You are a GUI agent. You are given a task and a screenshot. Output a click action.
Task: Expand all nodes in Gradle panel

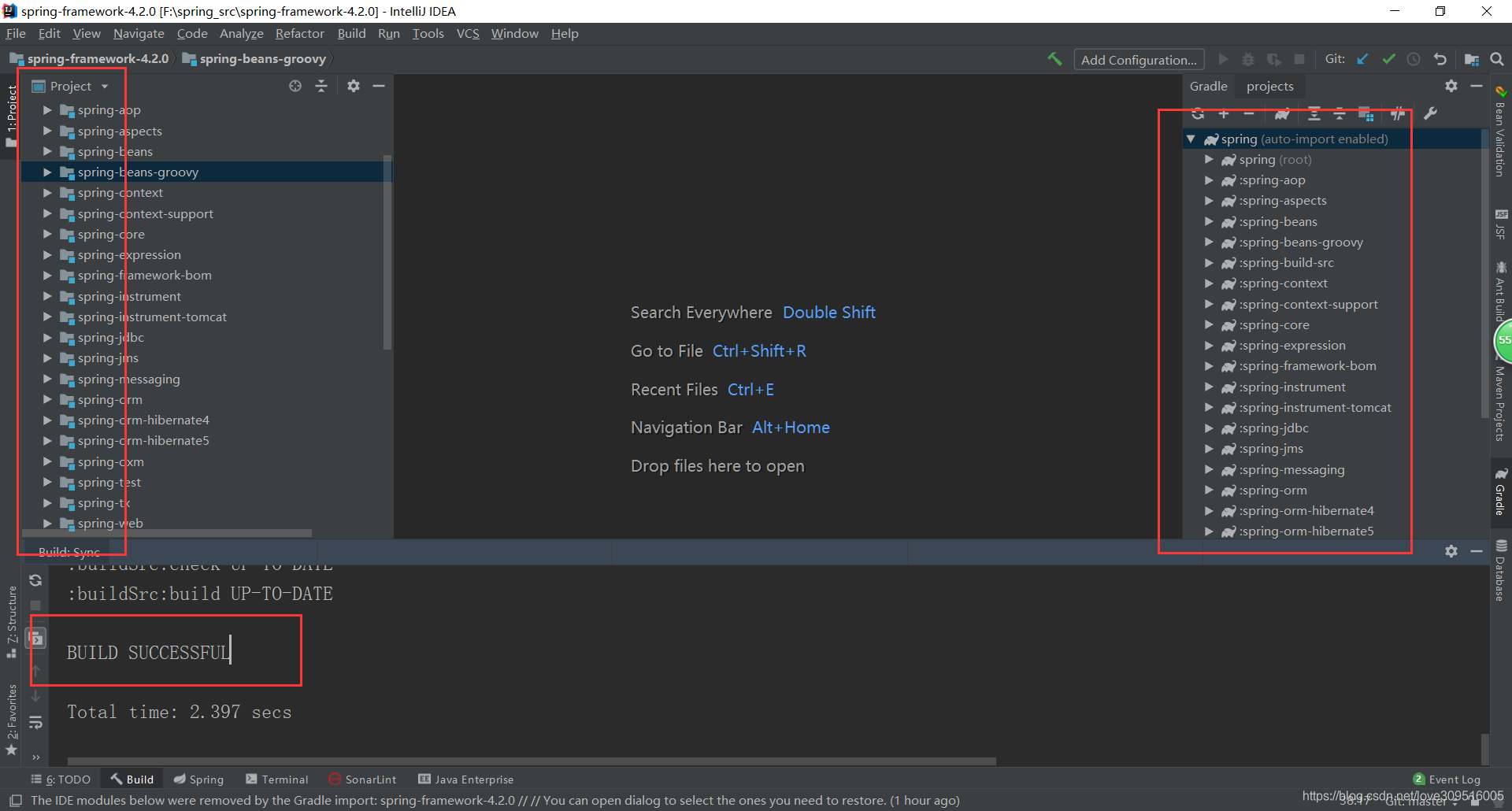[1314, 113]
